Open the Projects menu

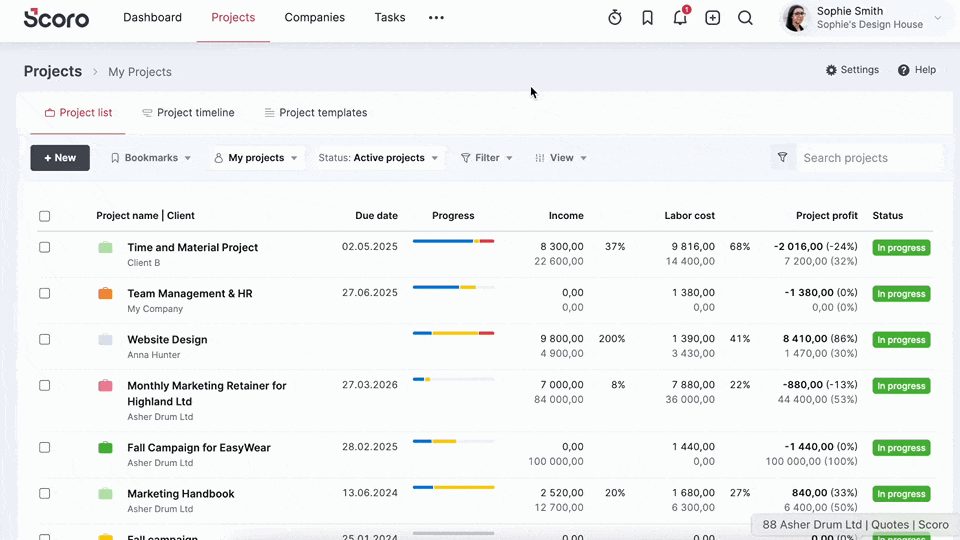(x=233, y=18)
